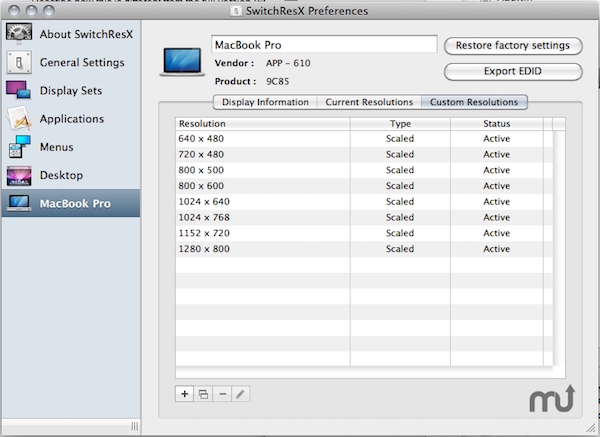Select the 1280 x 800 resolution row
Viewport: 600px width, 437px height.
[364, 249]
